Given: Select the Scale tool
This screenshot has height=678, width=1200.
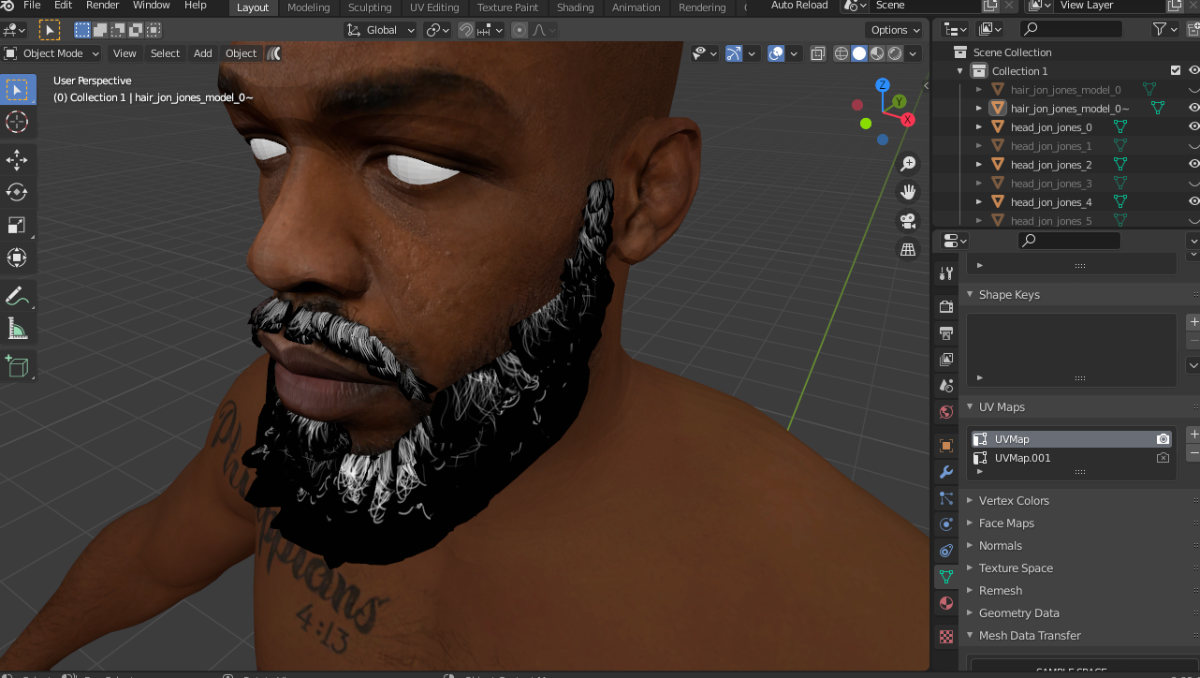Looking at the screenshot, I should [17, 225].
